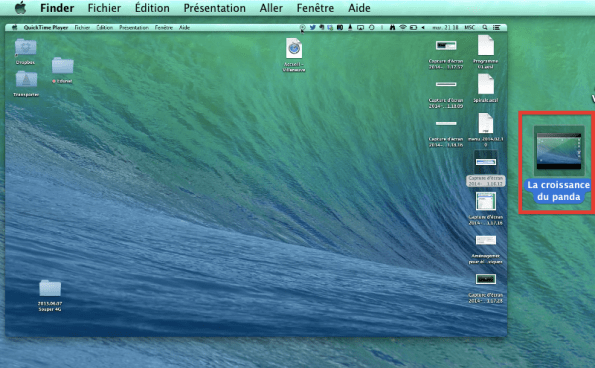
Task: Select the Capture d'écran 1.17.16 thumbnail
Action: [486, 201]
